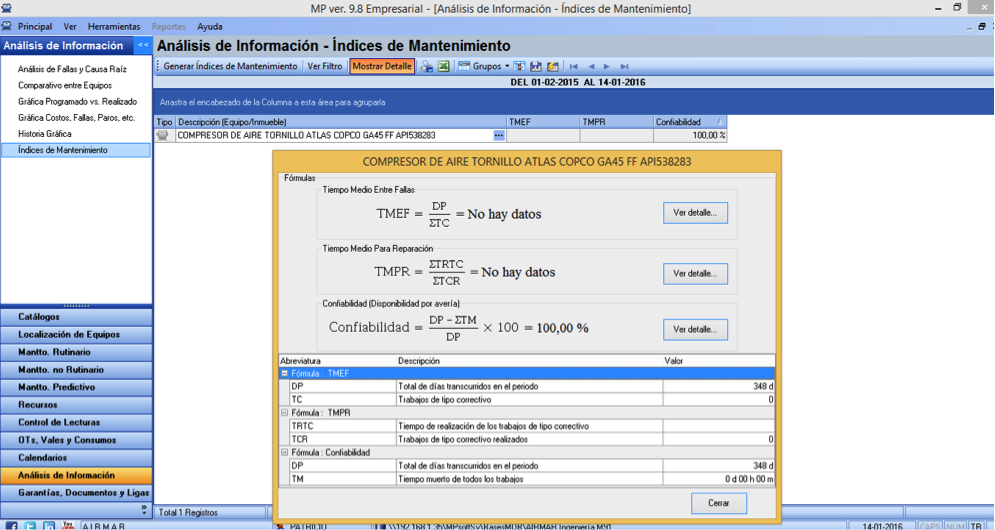
Task: Select Comparativo entre Equipos
Action: (65, 85)
